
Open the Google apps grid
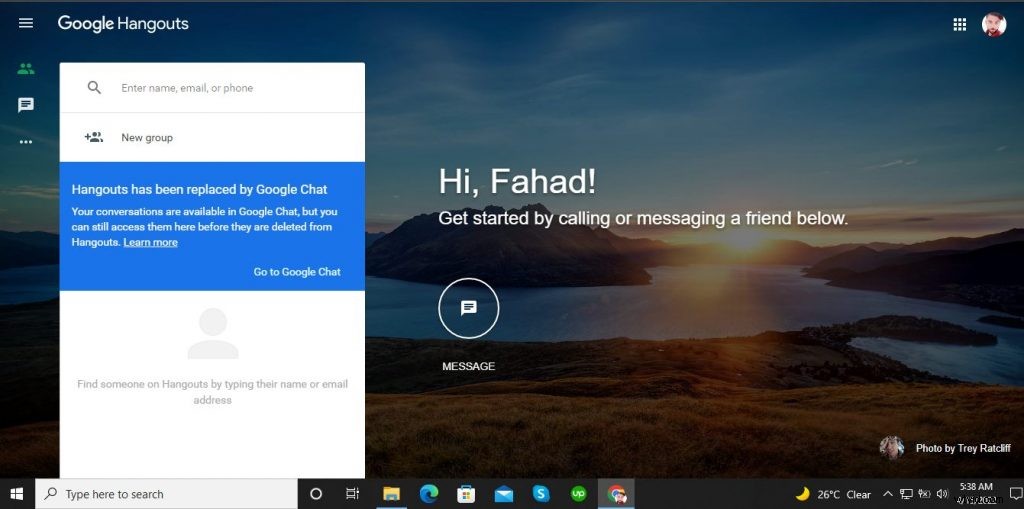[x=959, y=25]
